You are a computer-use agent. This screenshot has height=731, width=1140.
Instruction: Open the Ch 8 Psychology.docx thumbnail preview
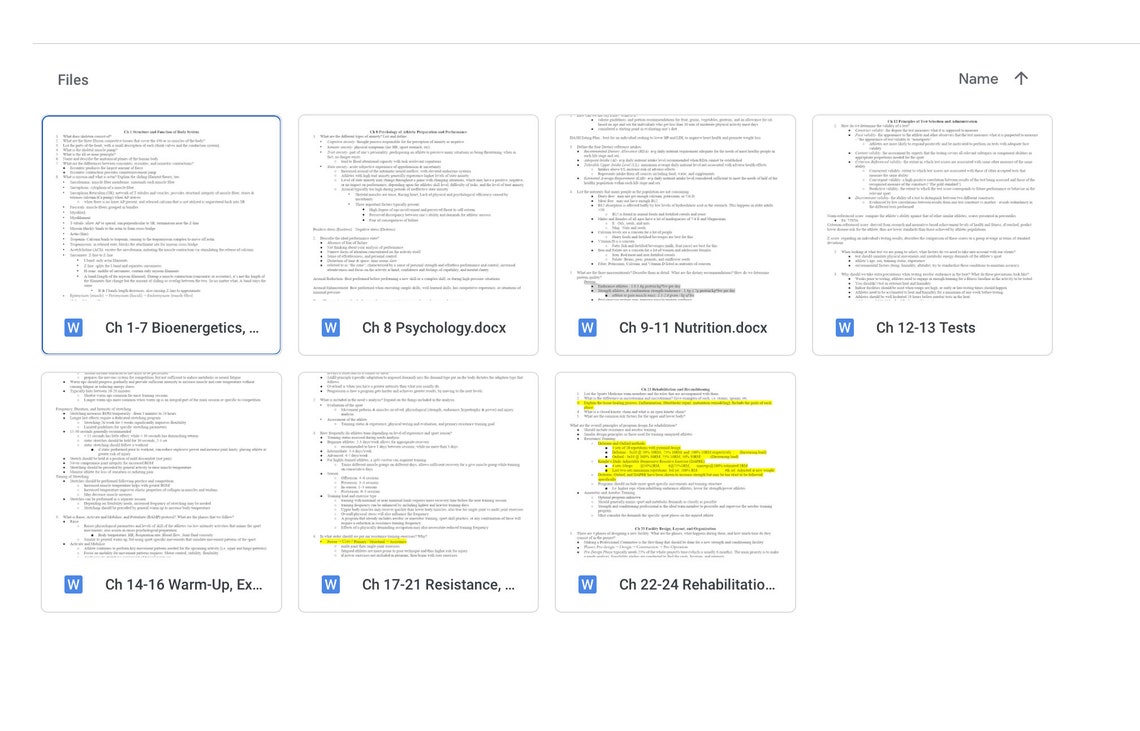pos(418,210)
